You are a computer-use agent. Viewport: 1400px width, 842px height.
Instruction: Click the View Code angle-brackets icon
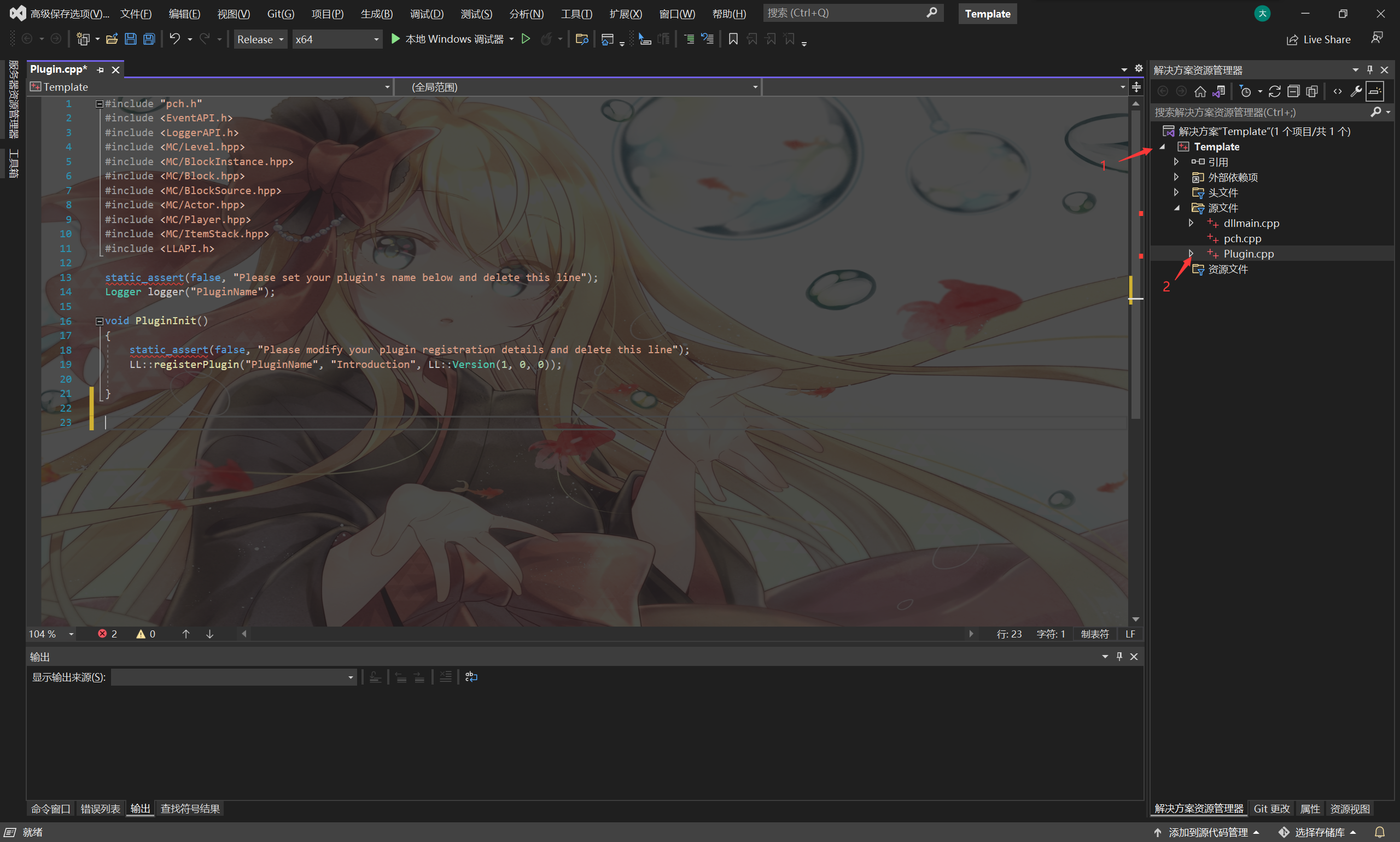1338,91
